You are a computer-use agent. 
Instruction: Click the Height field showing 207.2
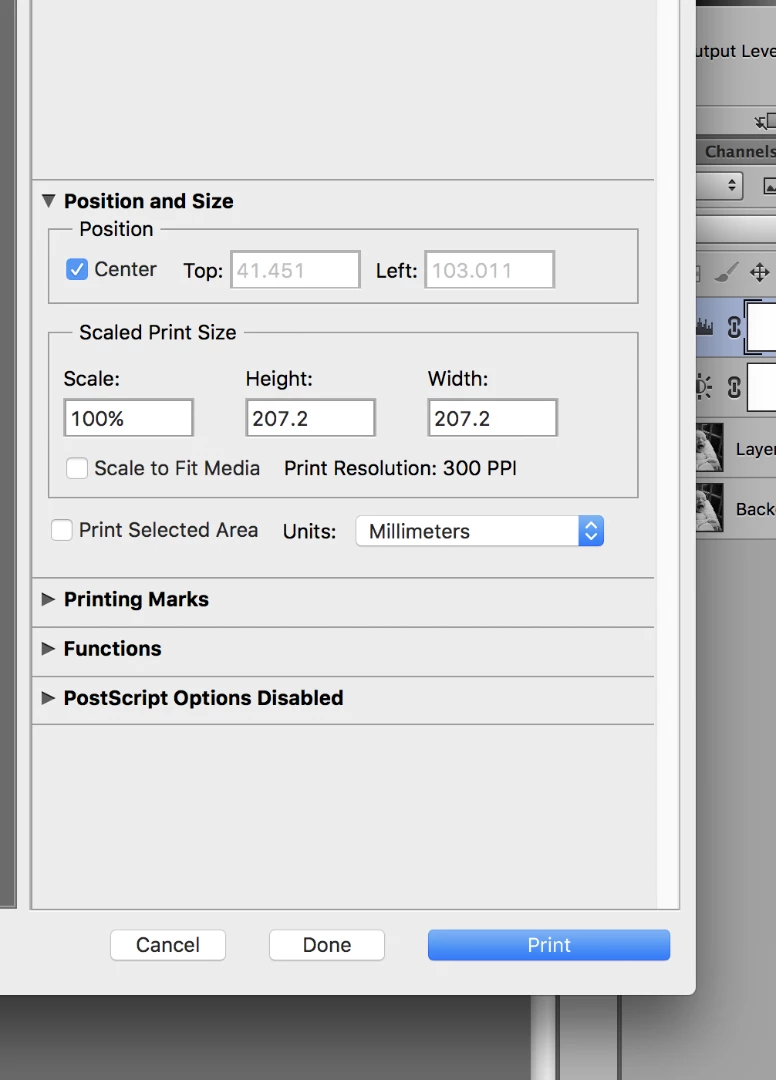[x=311, y=418]
